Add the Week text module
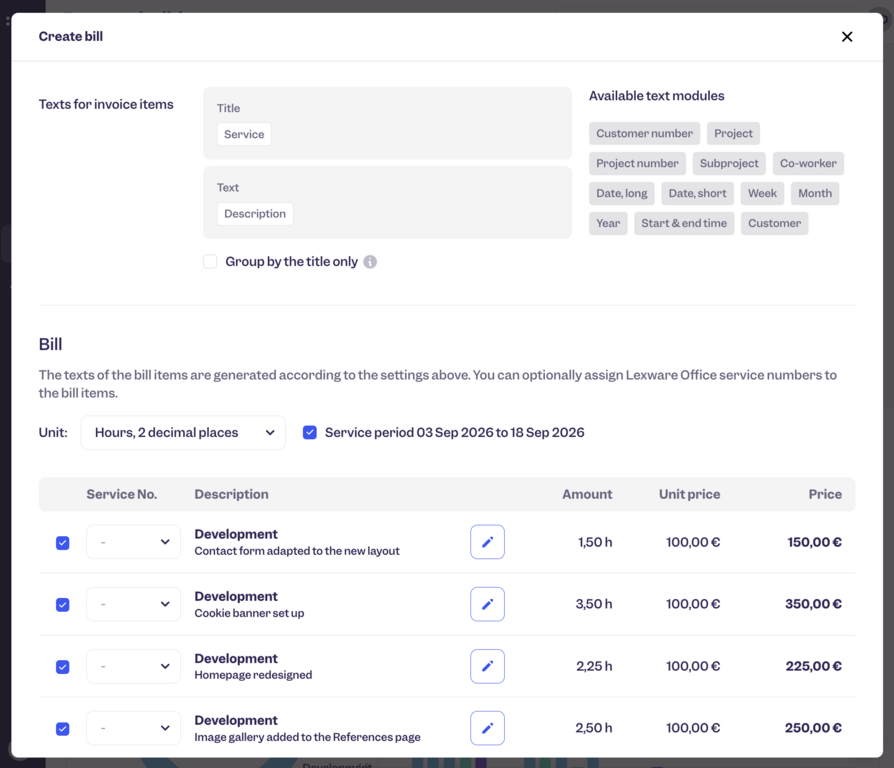 (x=762, y=193)
